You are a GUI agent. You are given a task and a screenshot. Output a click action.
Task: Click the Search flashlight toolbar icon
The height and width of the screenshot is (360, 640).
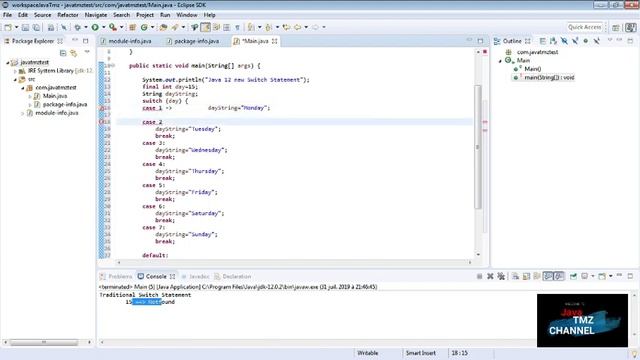(x=175, y=27)
